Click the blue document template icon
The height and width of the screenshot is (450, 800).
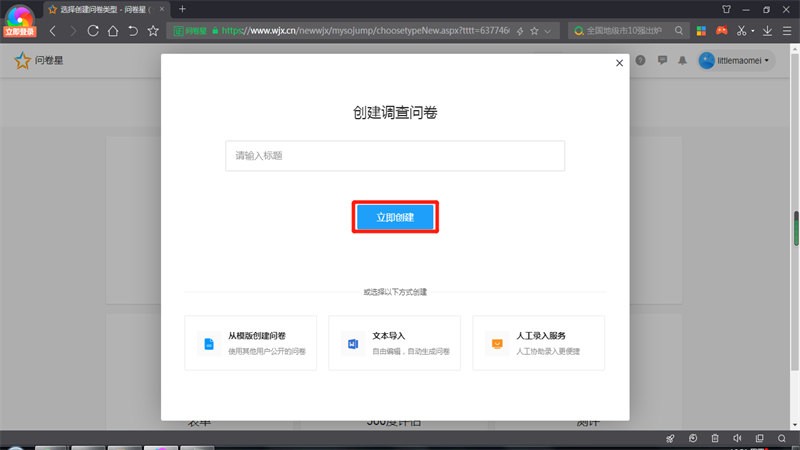[x=209, y=344]
